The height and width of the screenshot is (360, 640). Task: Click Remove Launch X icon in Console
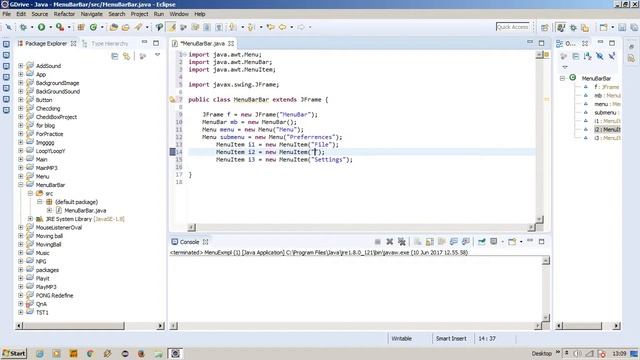(390, 242)
